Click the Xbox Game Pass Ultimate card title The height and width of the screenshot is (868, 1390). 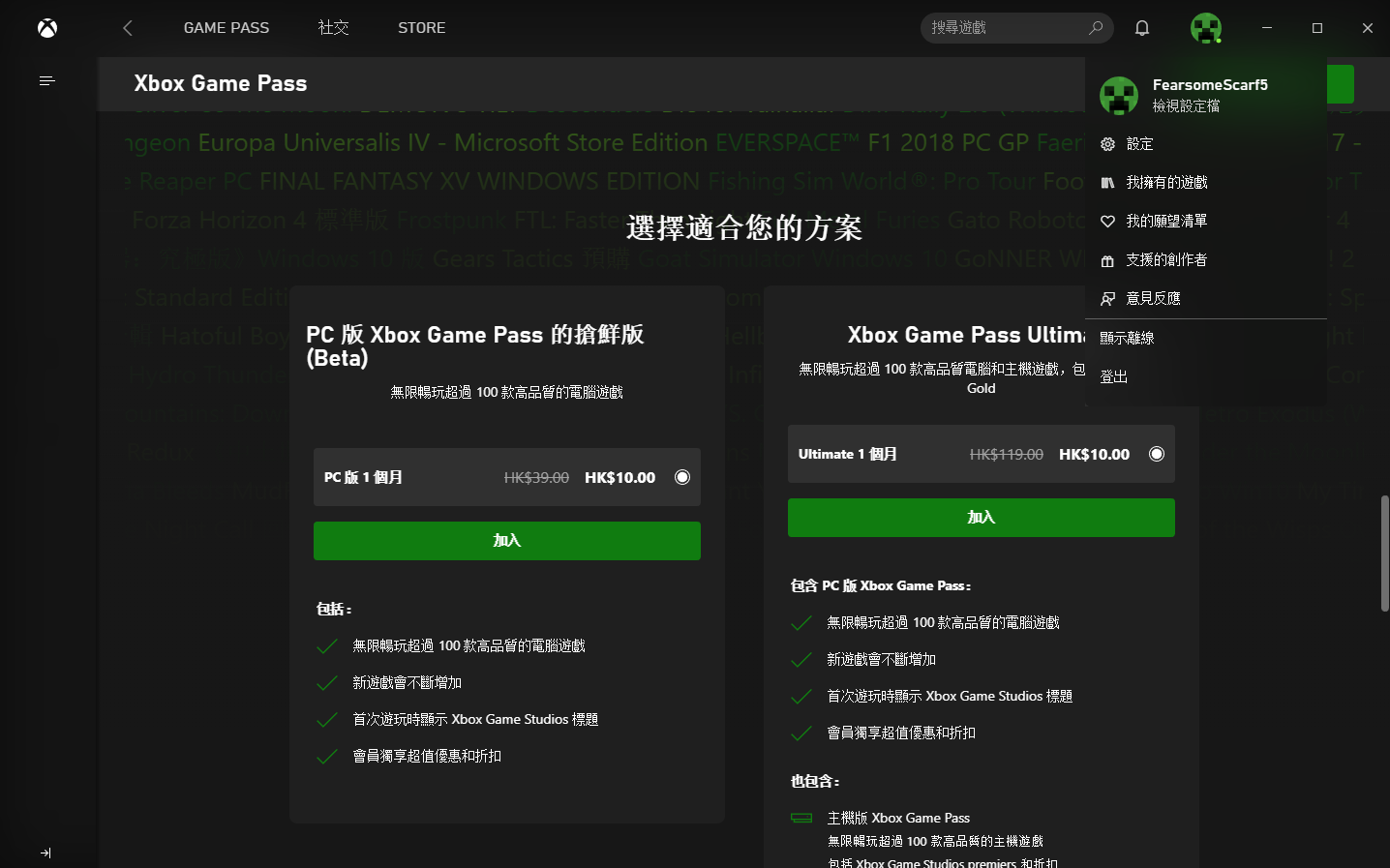[966, 336]
